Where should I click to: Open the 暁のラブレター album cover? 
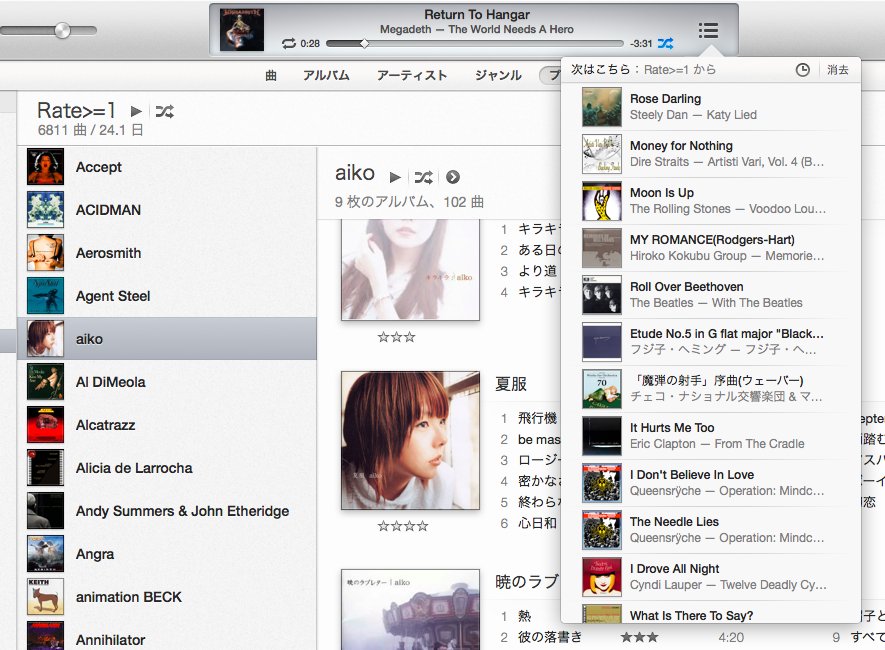tap(410, 609)
